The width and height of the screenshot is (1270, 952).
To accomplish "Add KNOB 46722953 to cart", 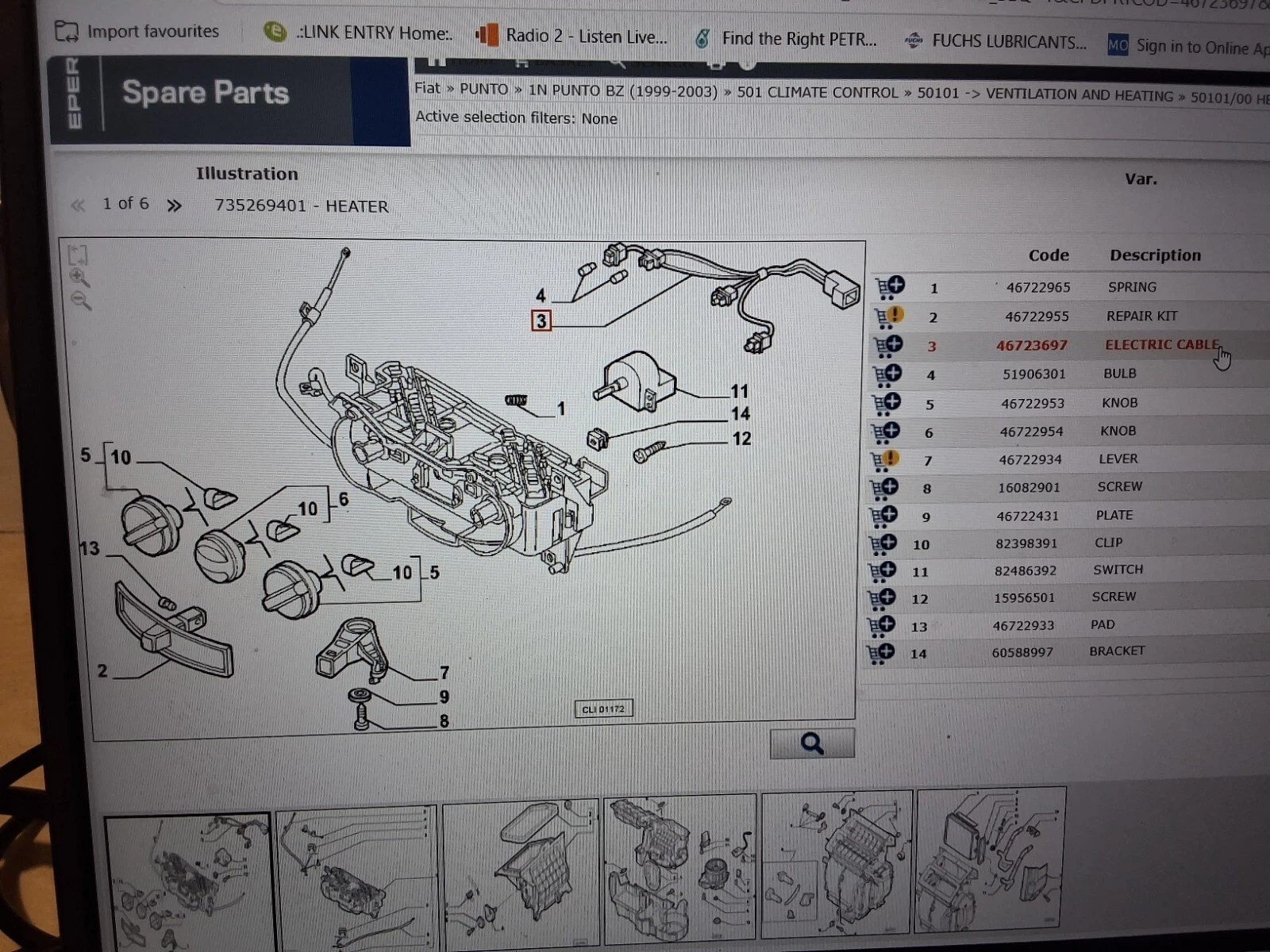I will pos(887,403).
